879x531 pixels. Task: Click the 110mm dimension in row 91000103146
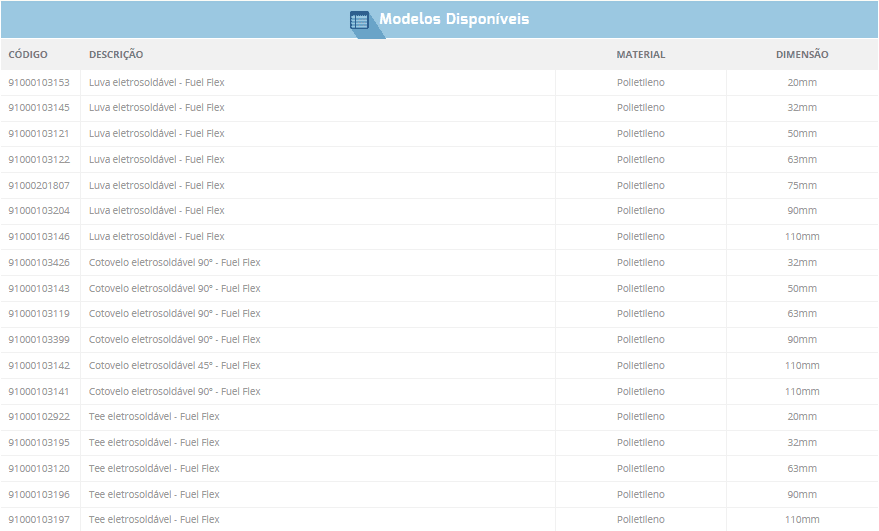[x=802, y=237]
